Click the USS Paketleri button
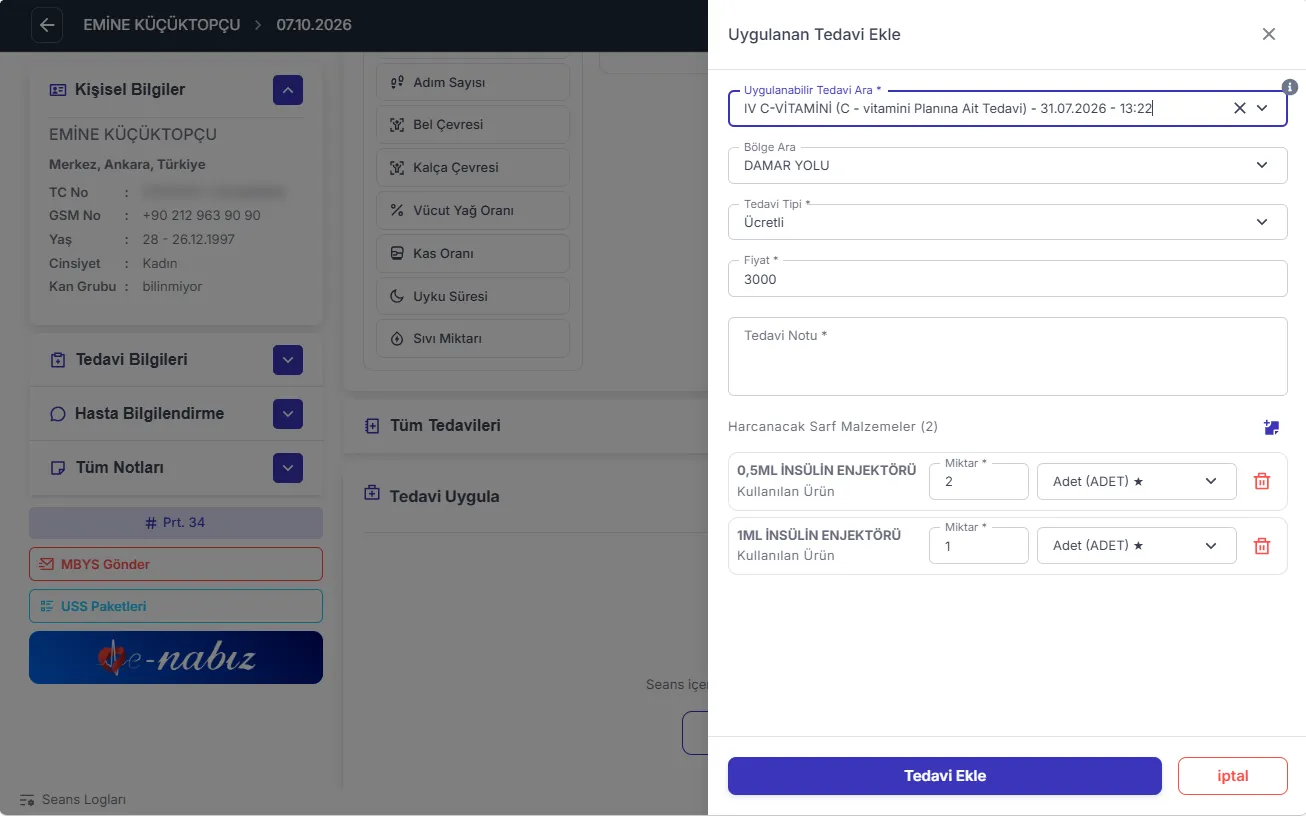 tap(176, 606)
